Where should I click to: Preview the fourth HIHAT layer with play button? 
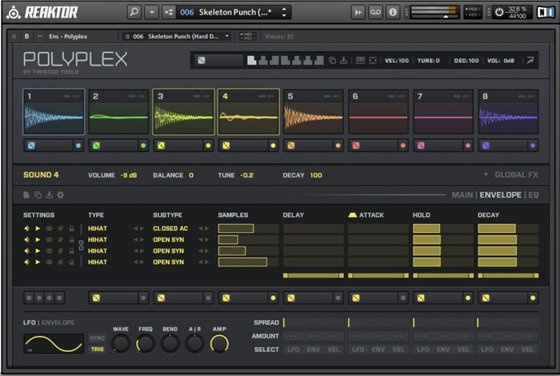(38, 262)
